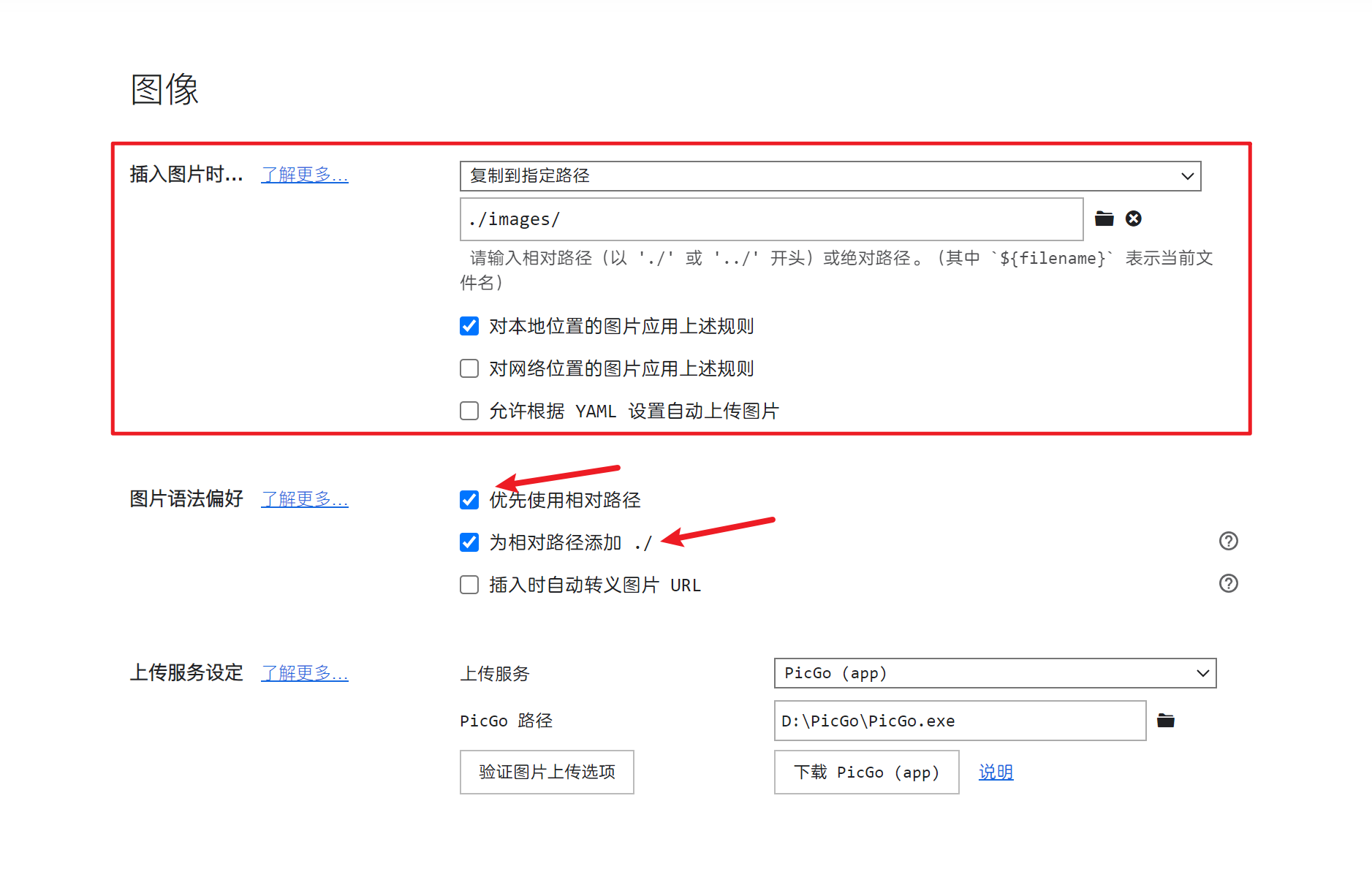Expand the PicGo (app) upload service dropdown
This screenshot has width=1372, height=888.
click(x=994, y=673)
